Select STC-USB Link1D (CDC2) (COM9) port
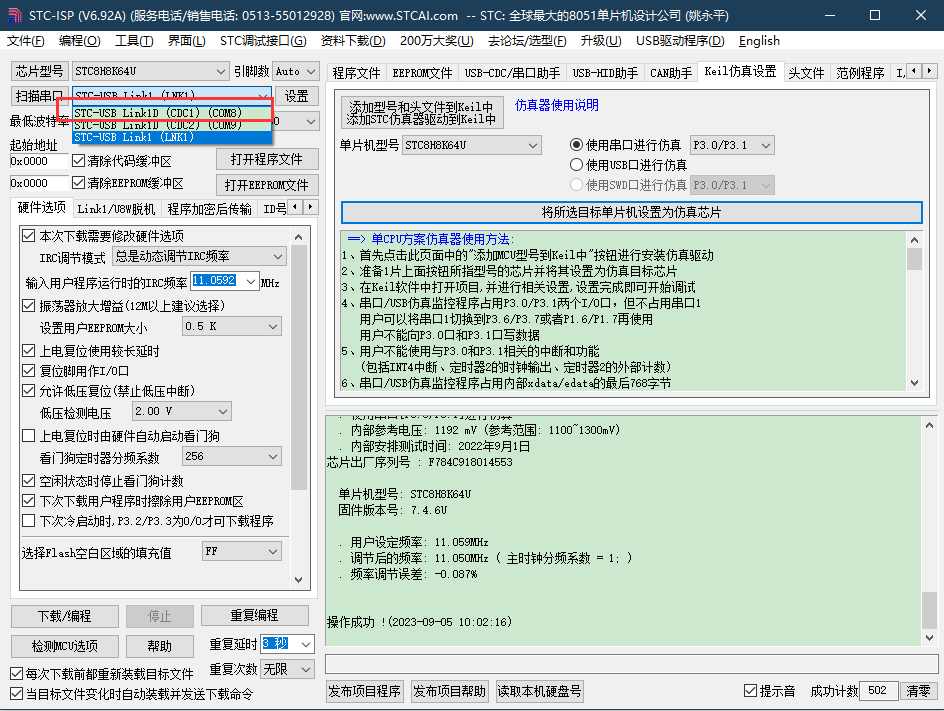Screen dimensions: 944x711 click(172, 125)
